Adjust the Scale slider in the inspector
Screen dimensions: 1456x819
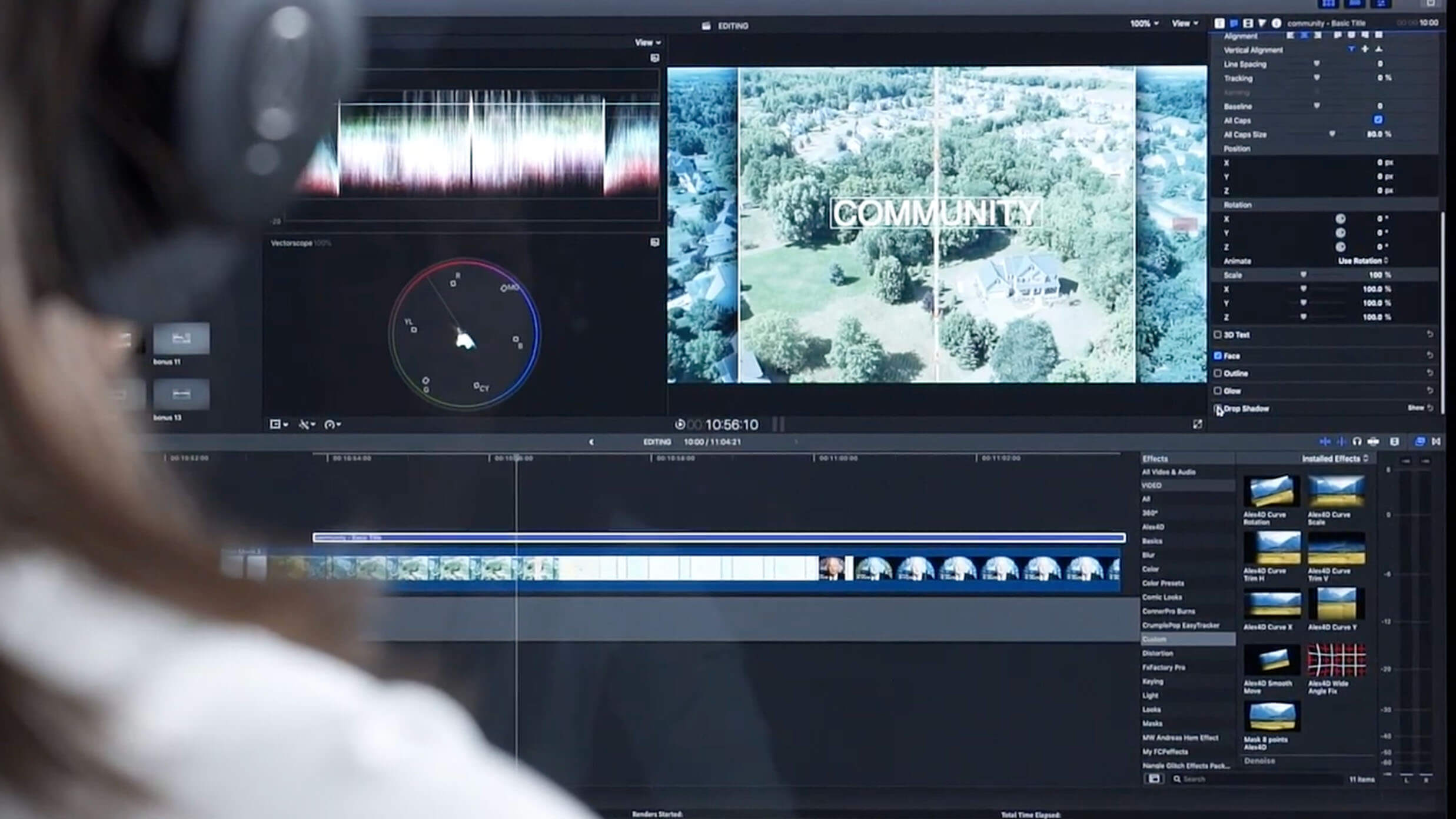click(x=1304, y=275)
